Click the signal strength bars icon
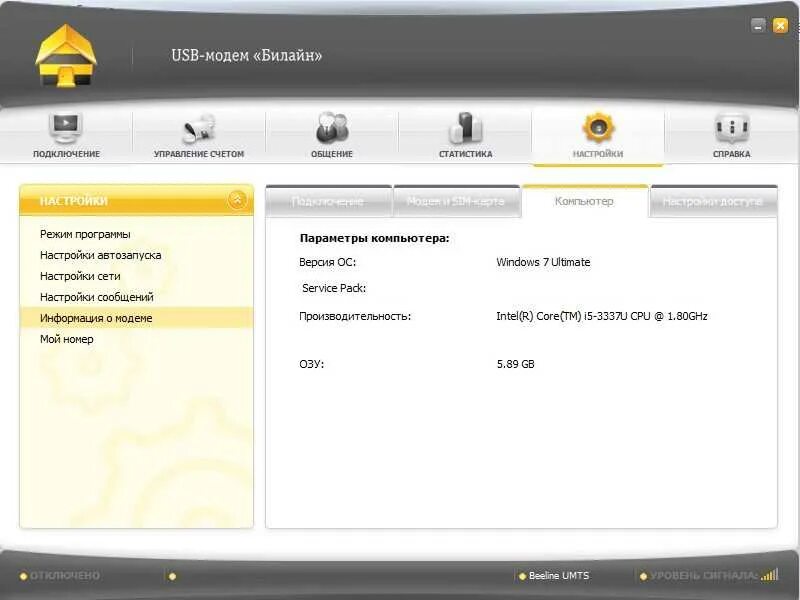 coord(769,575)
